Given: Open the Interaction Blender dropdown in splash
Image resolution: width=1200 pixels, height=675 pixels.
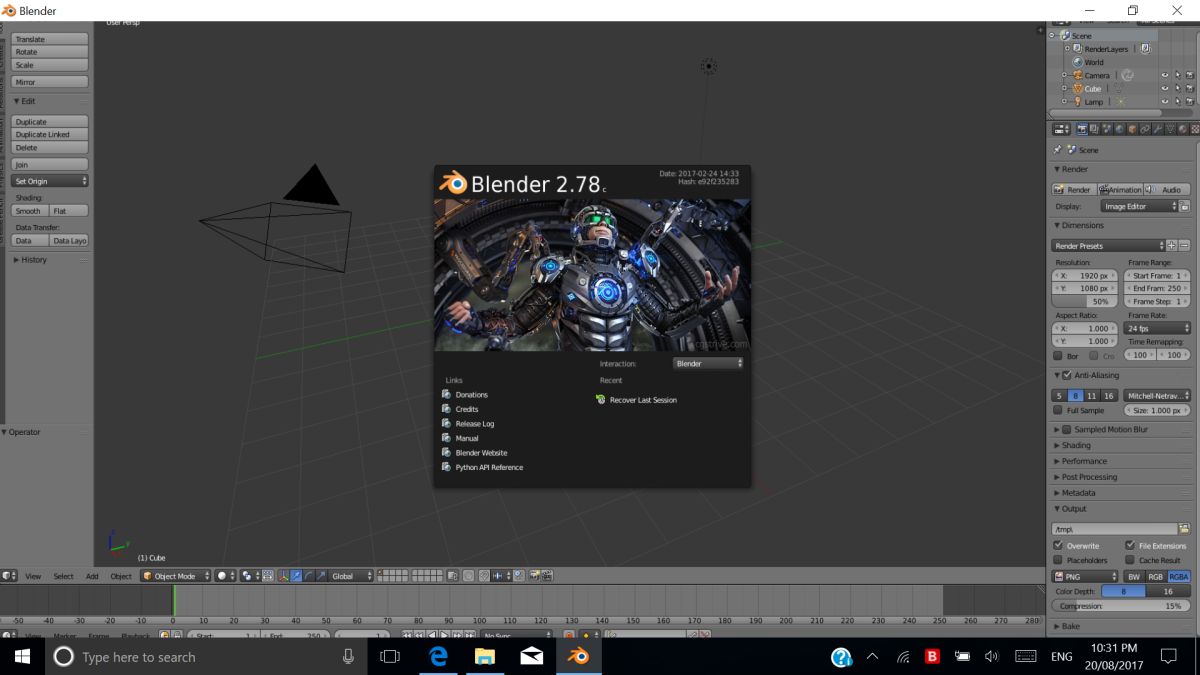Looking at the screenshot, I should 708,363.
